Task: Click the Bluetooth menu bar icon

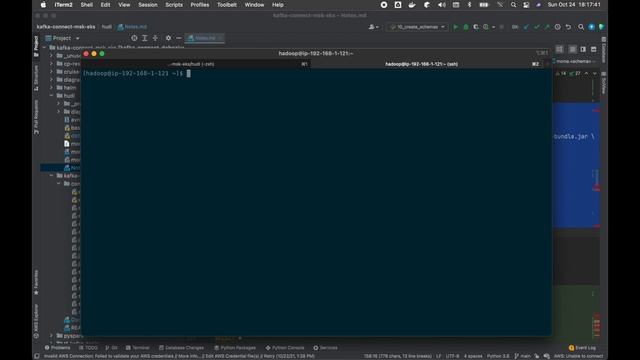Action: [469, 5]
